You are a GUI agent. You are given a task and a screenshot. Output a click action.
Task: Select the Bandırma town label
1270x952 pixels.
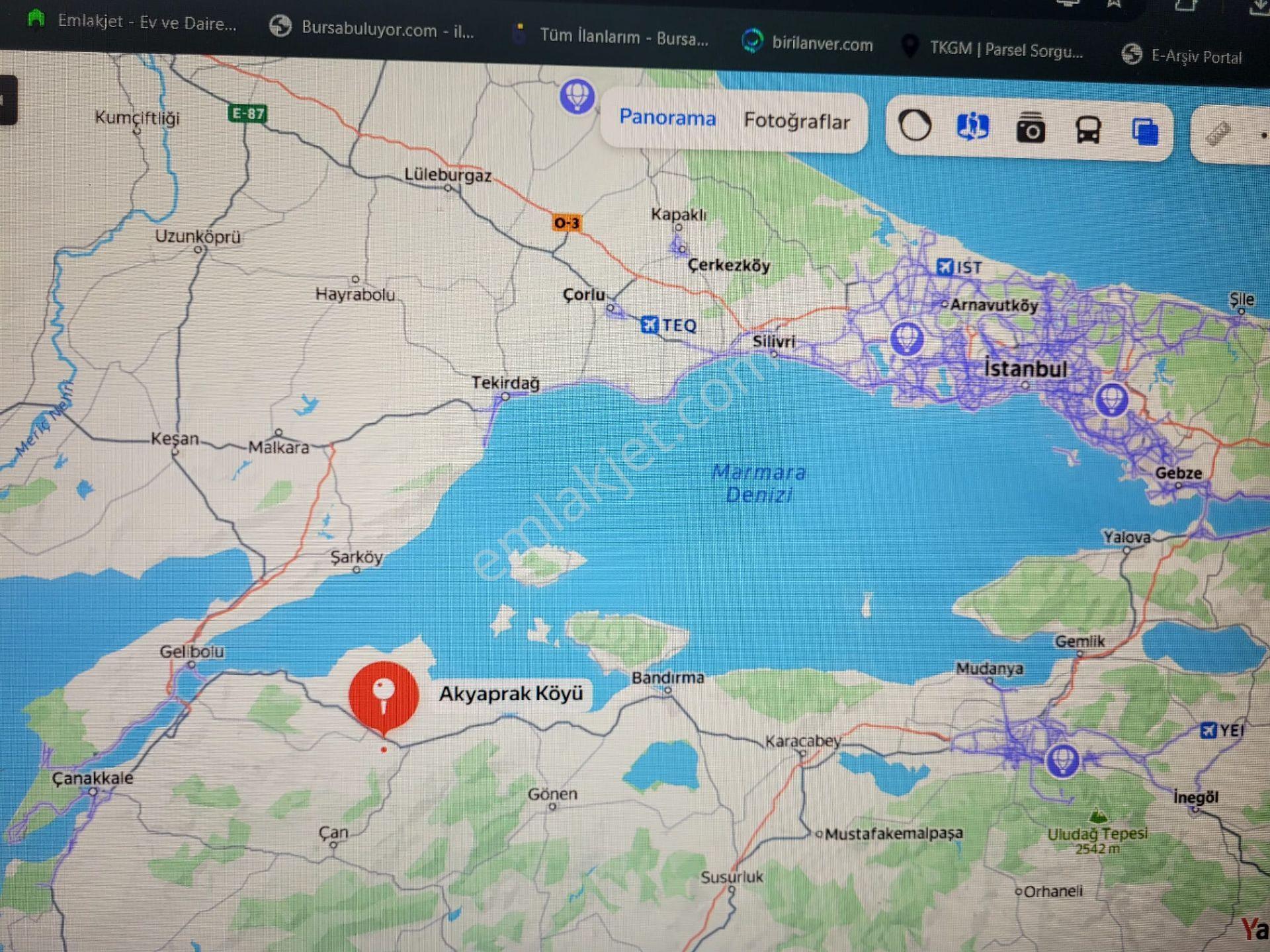(667, 678)
